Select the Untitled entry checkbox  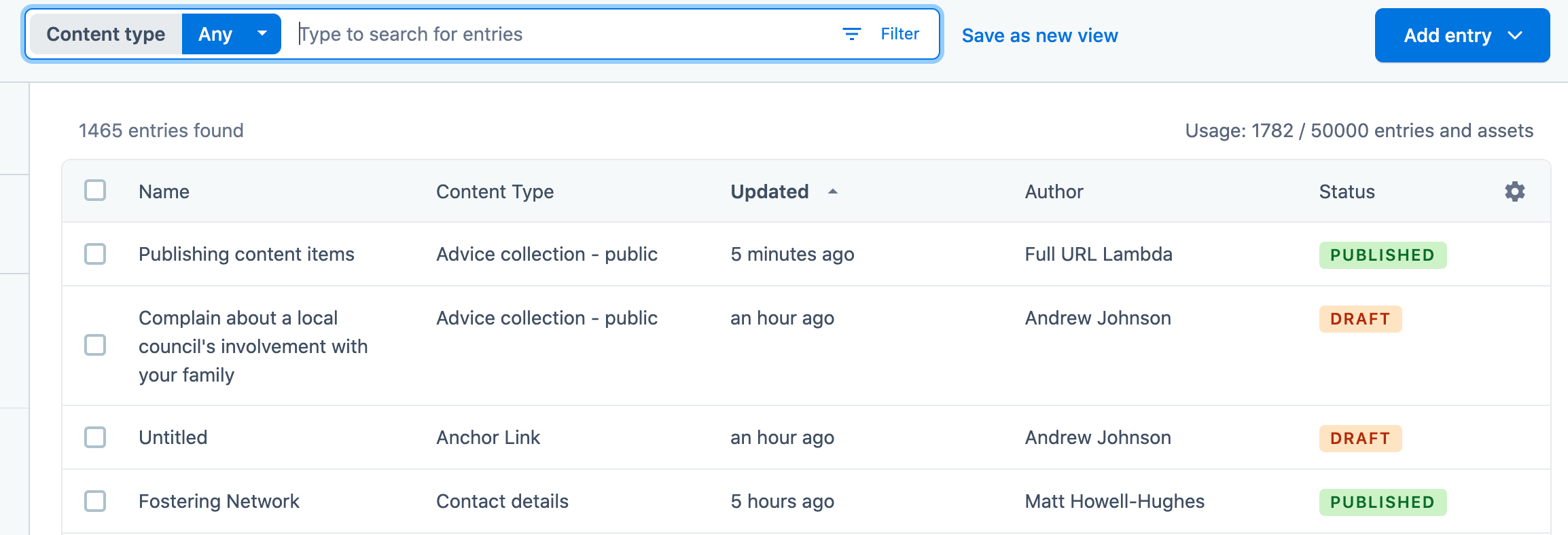click(x=95, y=437)
